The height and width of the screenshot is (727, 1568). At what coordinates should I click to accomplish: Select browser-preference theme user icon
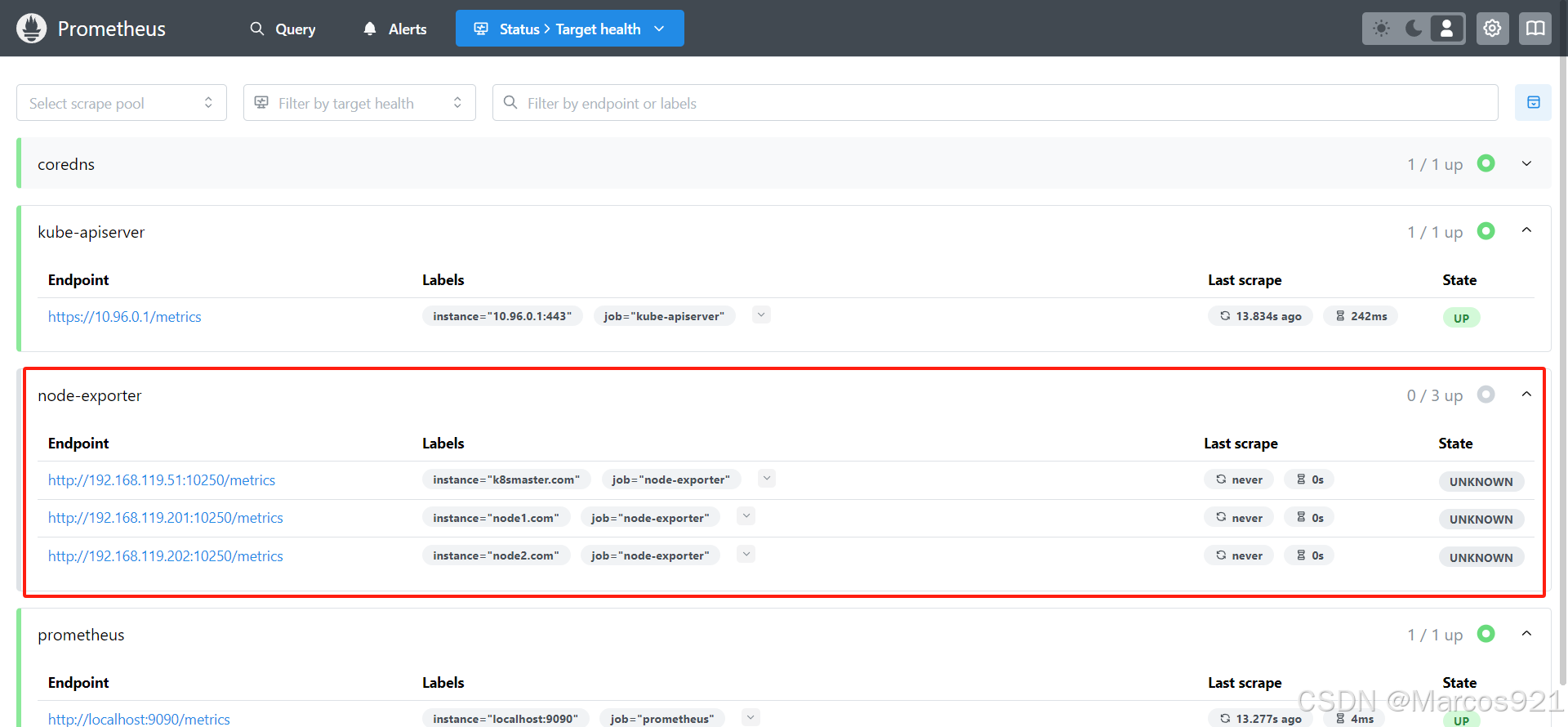point(1446,29)
